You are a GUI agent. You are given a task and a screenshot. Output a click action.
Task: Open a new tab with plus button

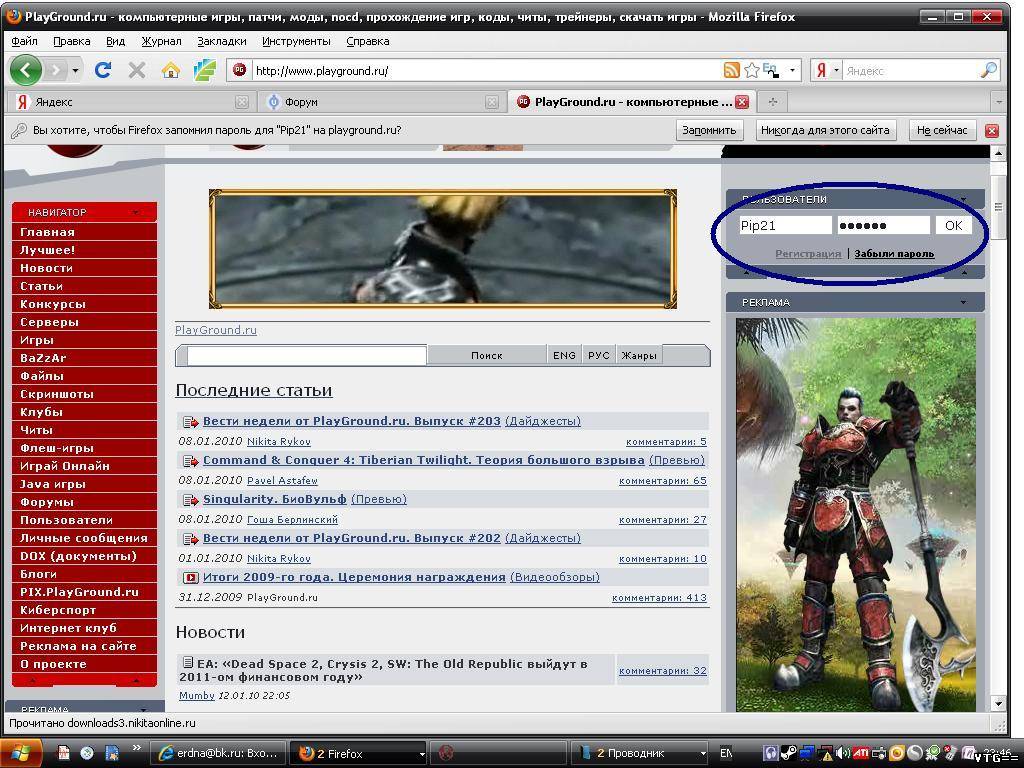pyautogui.click(x=773, y=102)
